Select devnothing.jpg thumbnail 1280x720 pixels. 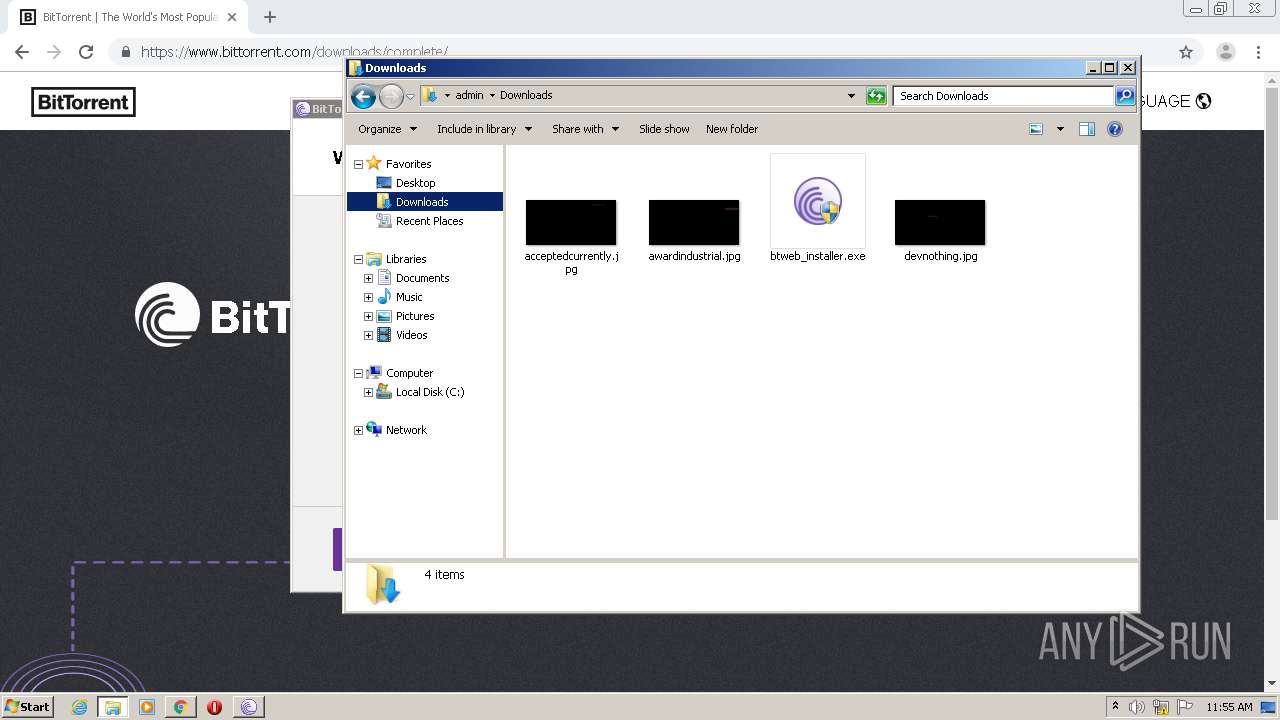[940, 222]
